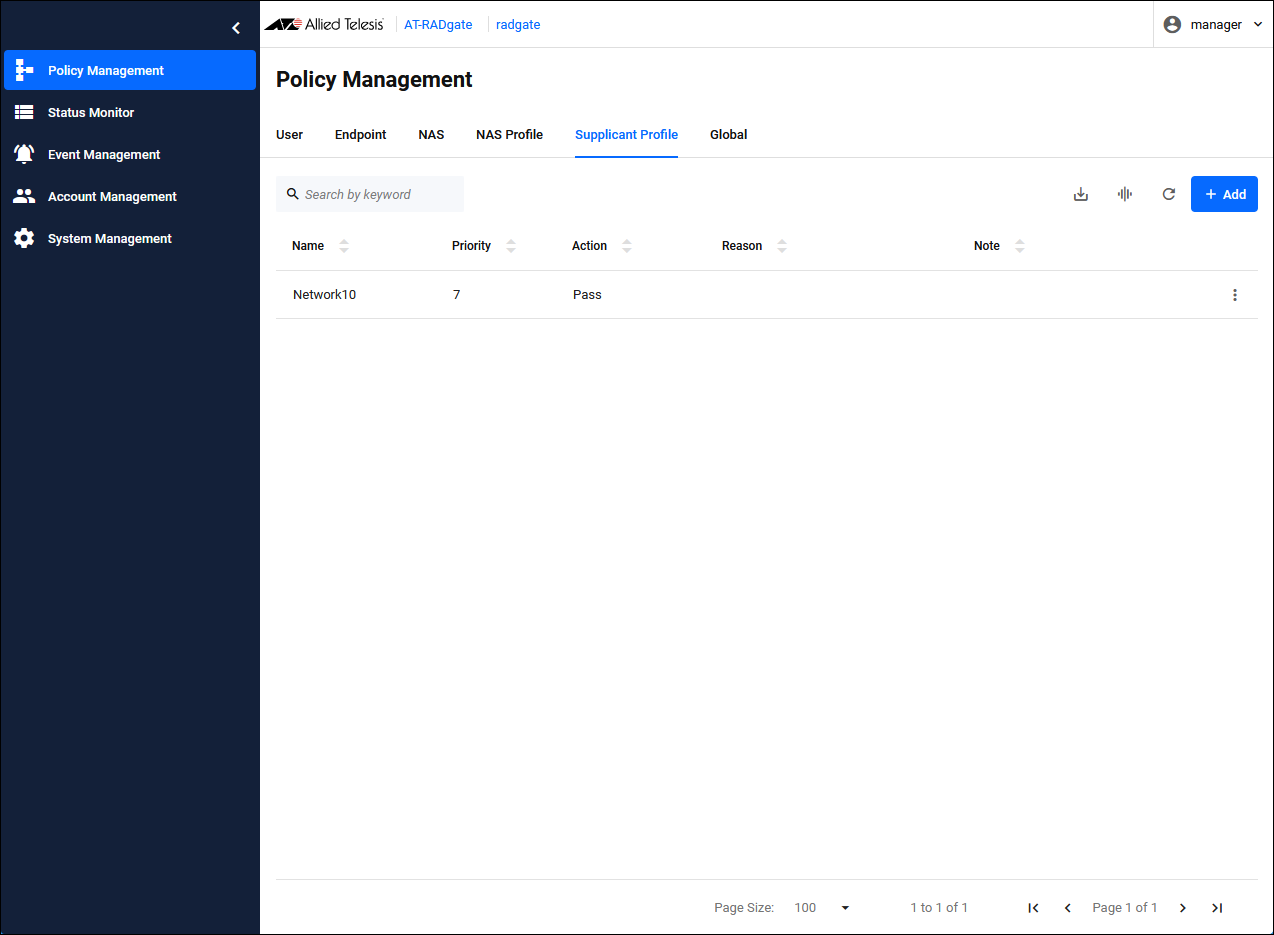1274x935 pixels.
Task: Go to the next page
Action: click(1183, 908)
